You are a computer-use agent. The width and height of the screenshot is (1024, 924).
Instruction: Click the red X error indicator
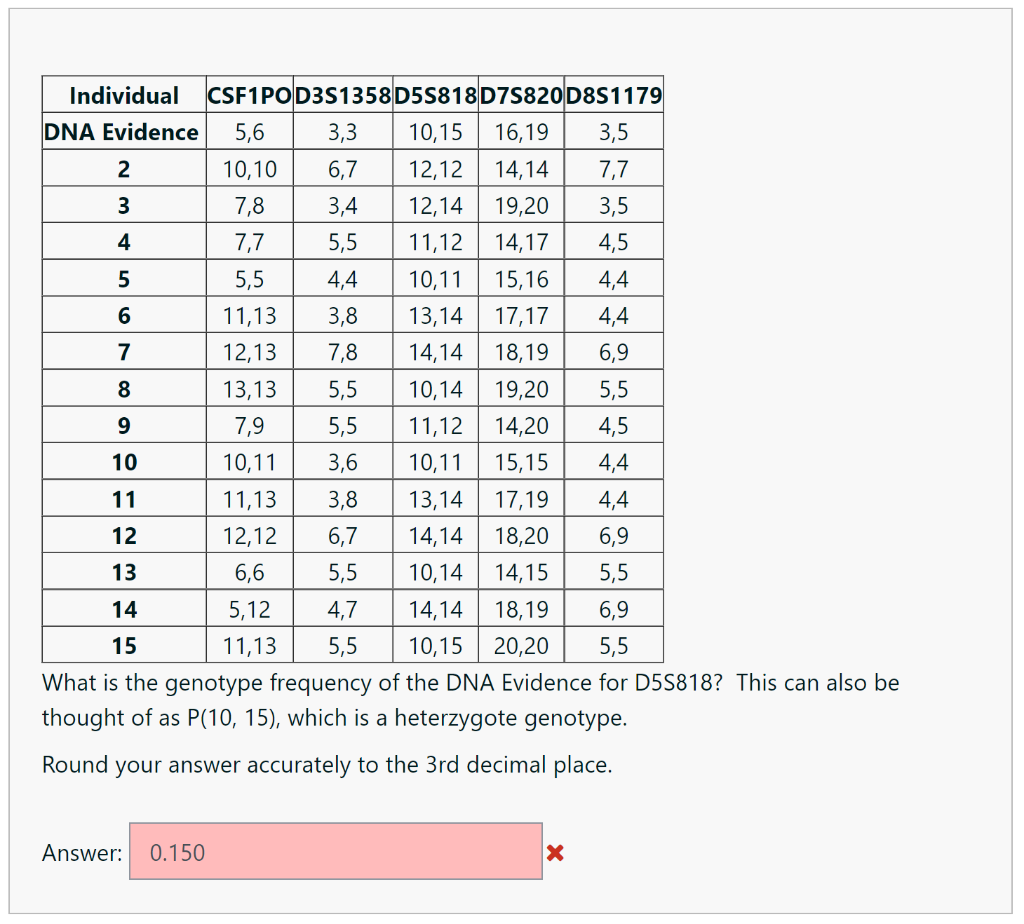[x=557, y=852]
